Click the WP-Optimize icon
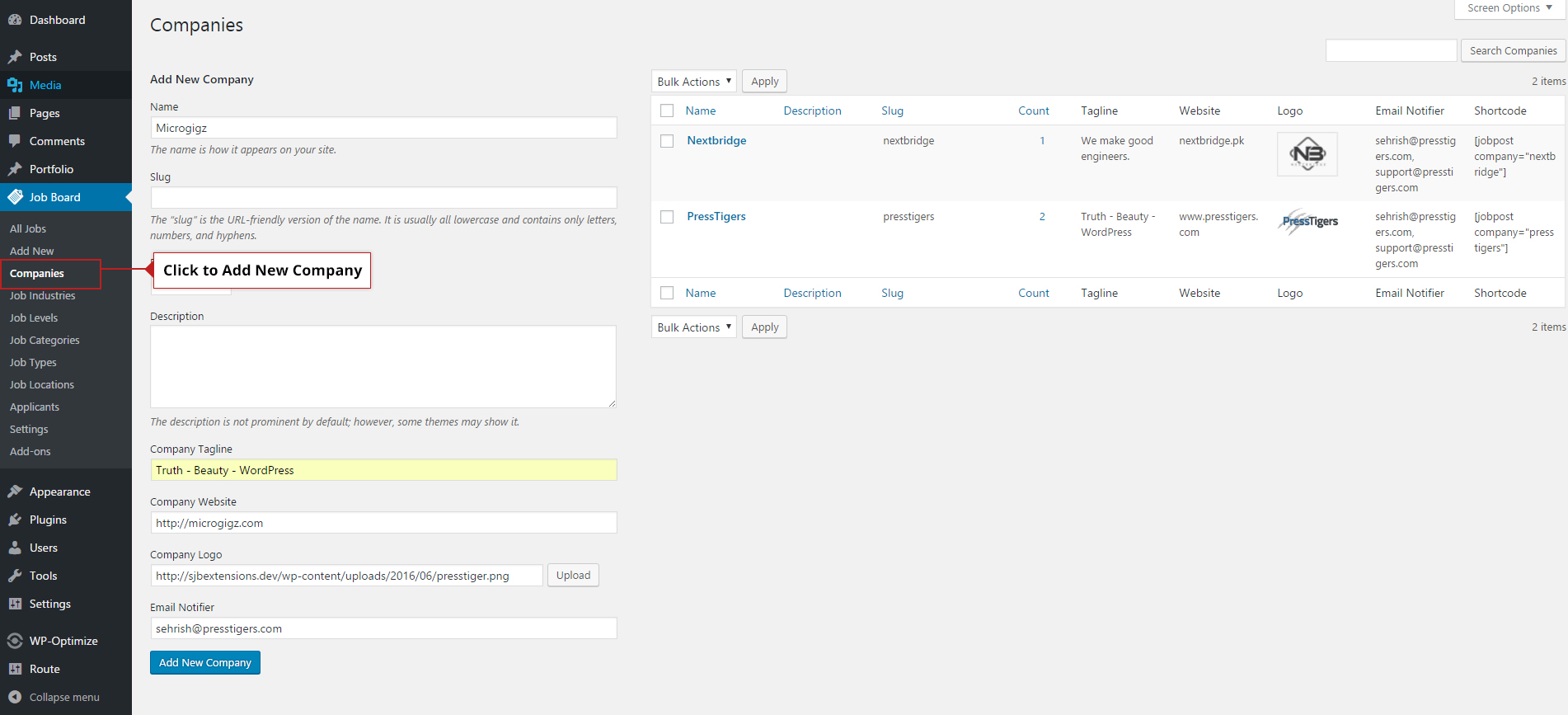The width and height of the screenshot is (1568, 715). pyautogui.click(x=15, y=641)
